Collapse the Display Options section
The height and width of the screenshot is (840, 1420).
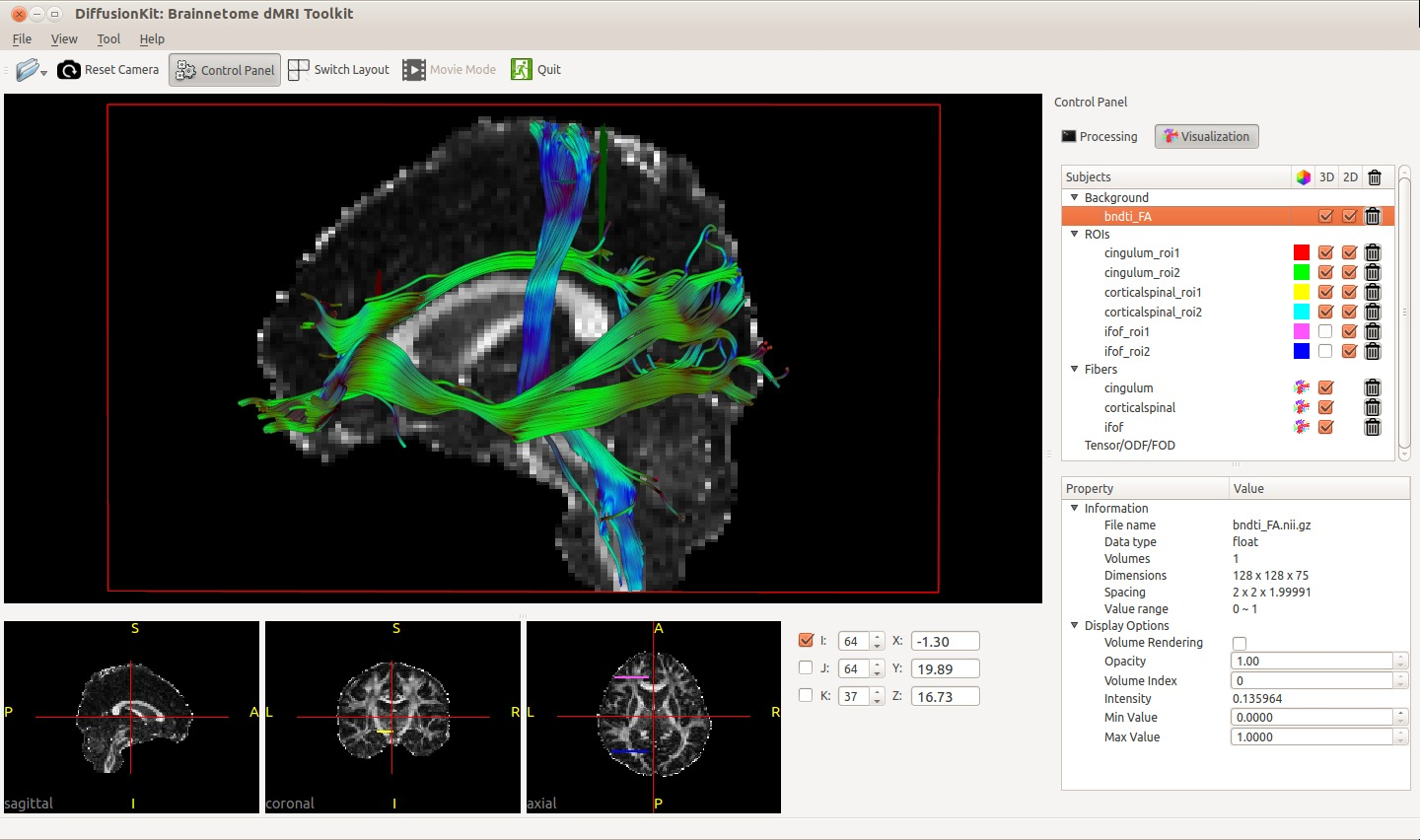click(1075, 626)
